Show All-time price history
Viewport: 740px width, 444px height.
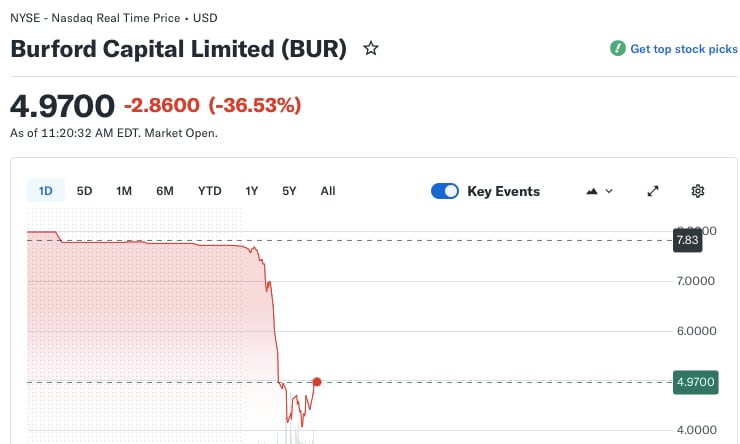point(328,191)
